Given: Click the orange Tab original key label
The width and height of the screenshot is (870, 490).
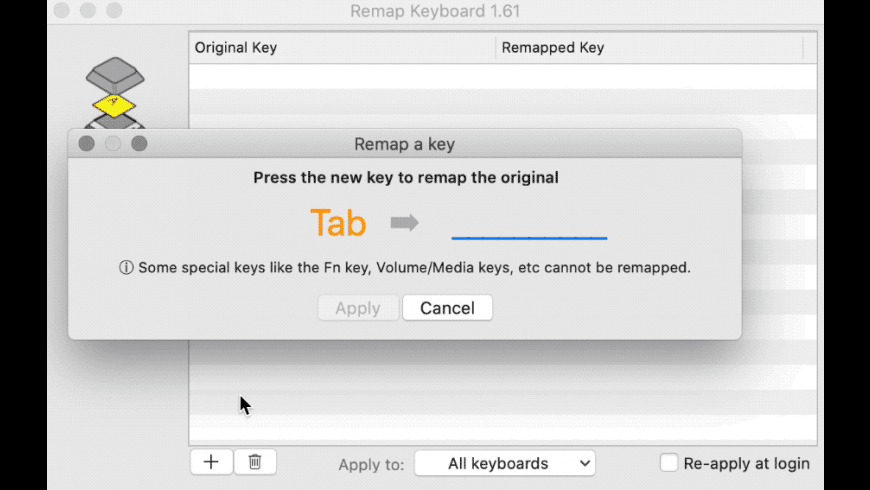Looking at the screenshot, I should coord(338,223).
